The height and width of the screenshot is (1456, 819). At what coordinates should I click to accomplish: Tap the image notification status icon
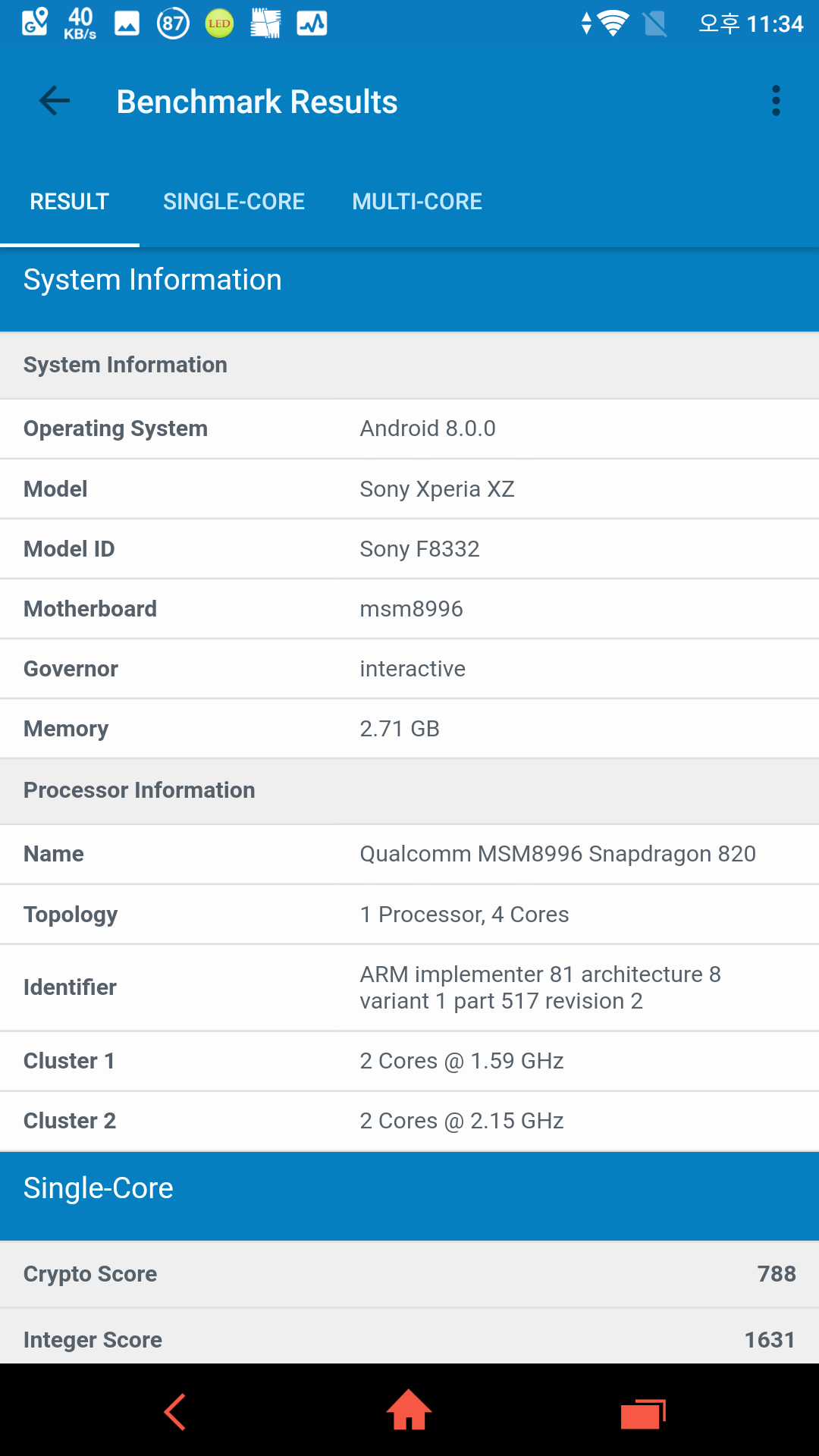(x=127, y=24)
